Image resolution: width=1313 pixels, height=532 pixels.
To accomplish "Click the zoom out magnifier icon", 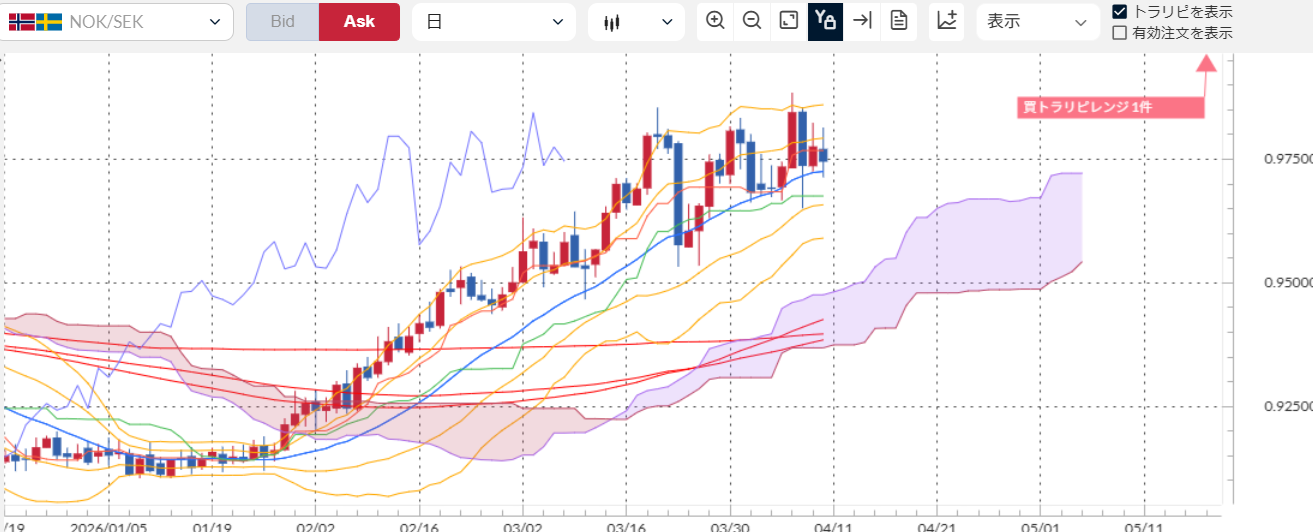I will coord(752,21).
